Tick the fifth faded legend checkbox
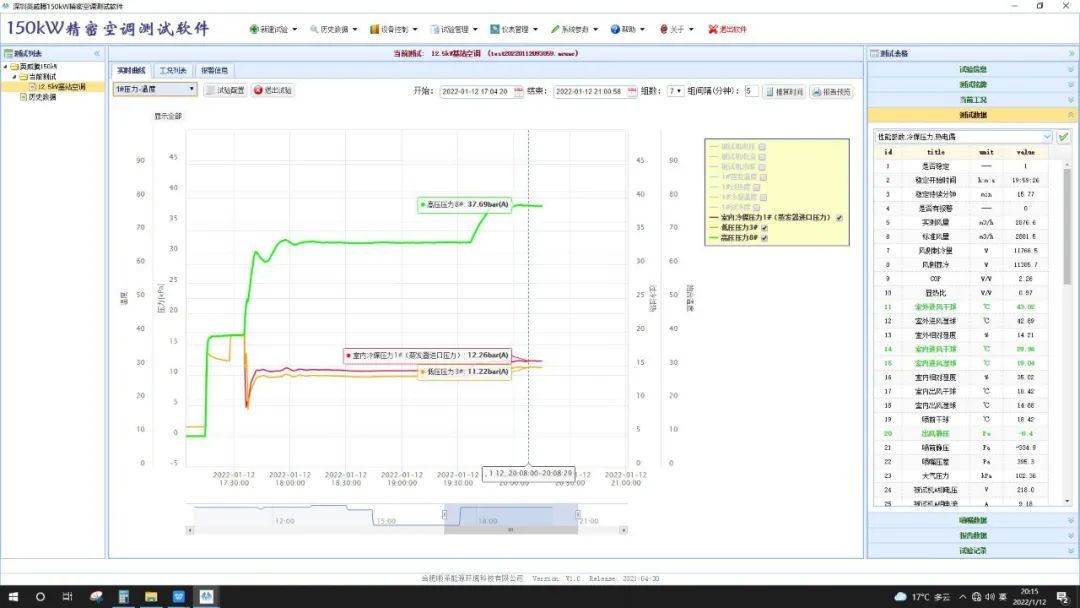This screenshot has width=1080, height=608. pos(757,187)
